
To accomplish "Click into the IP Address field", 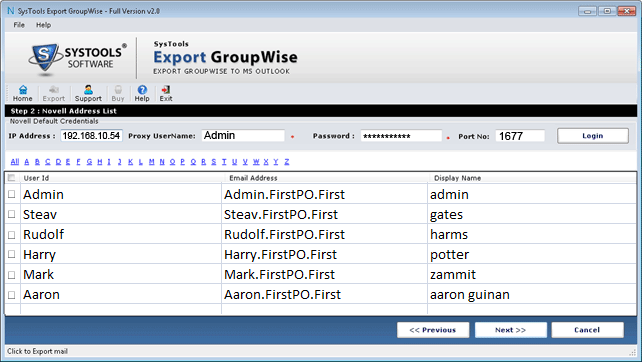I will [x=91, y=136].
